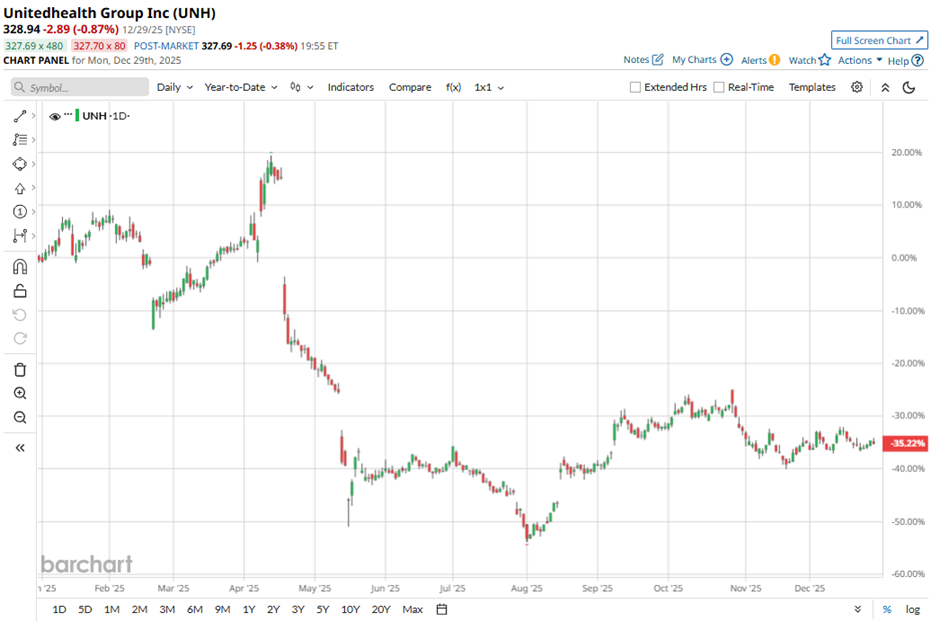This screenshot has width=940, height=631.
Task: Open the Notes editor
Action: [x=643, y=59]
